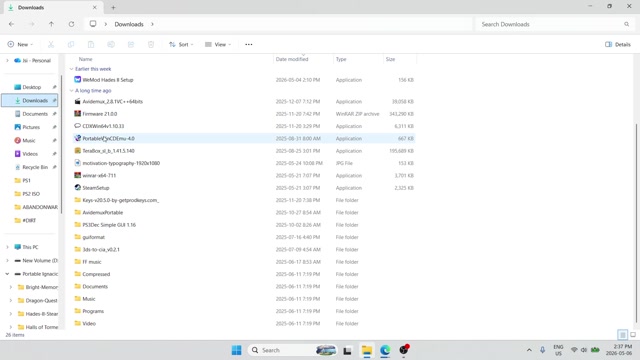Open Videos in the sidebar
The width and height of the screenshot is (640, 360).
[x=30, y=154]
